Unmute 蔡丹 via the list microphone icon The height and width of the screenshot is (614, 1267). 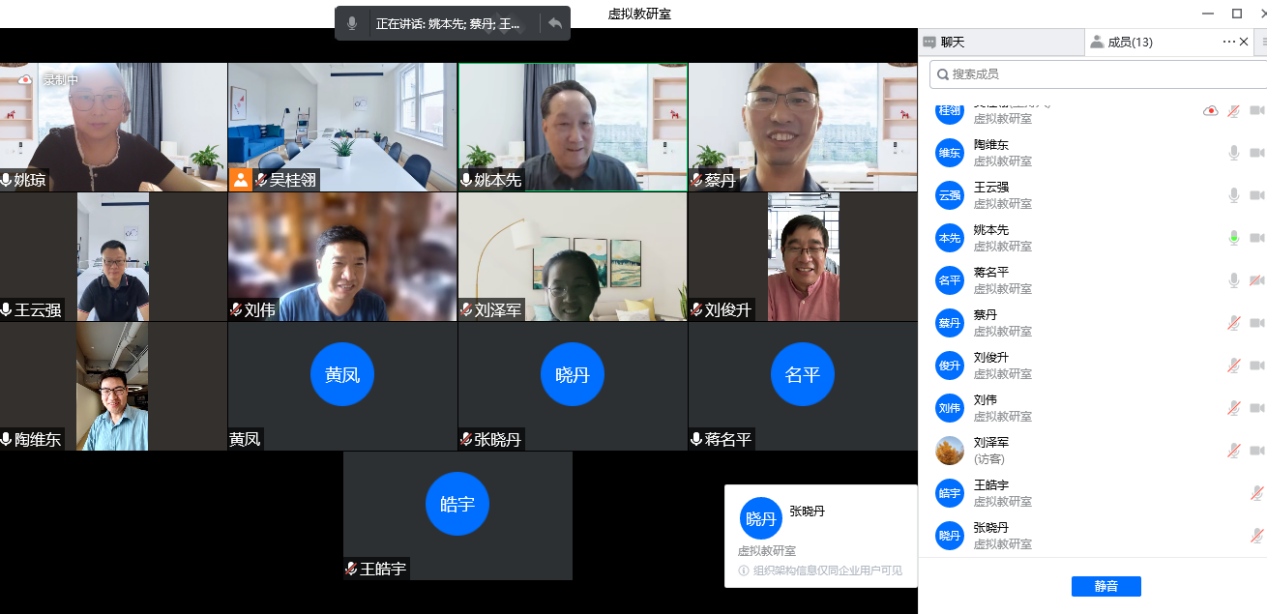(x=1234, y=323)
